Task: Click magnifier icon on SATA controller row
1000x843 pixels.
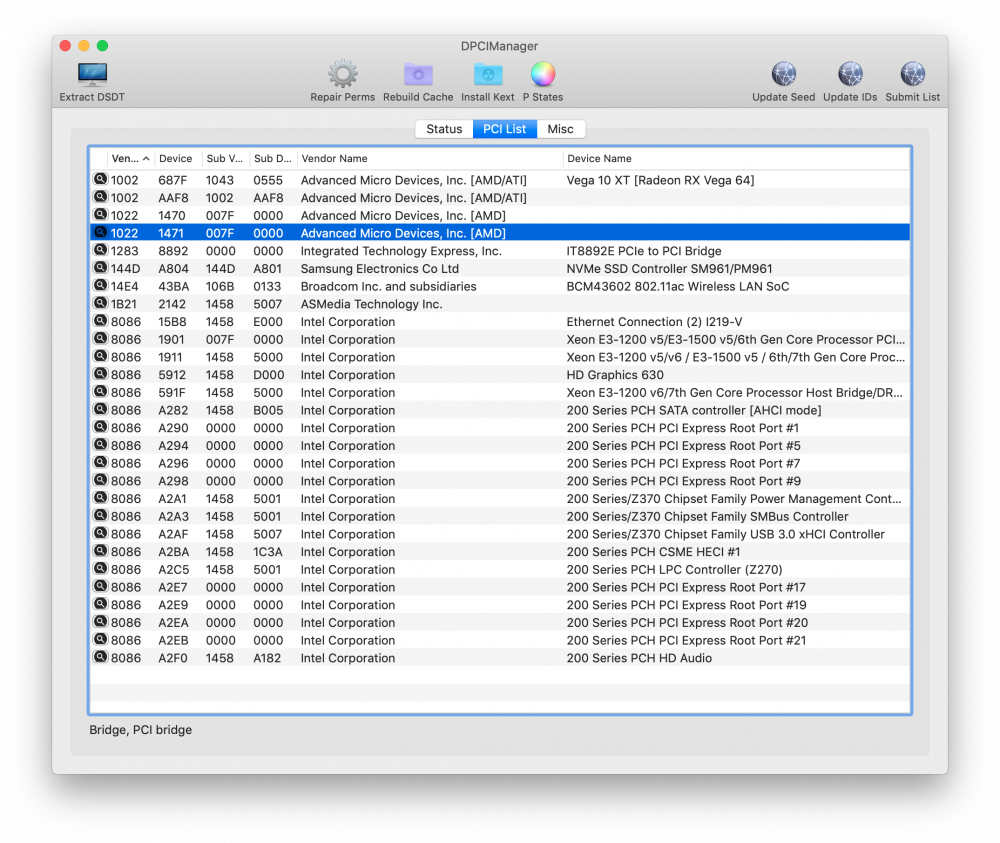Action: (100, 409)
